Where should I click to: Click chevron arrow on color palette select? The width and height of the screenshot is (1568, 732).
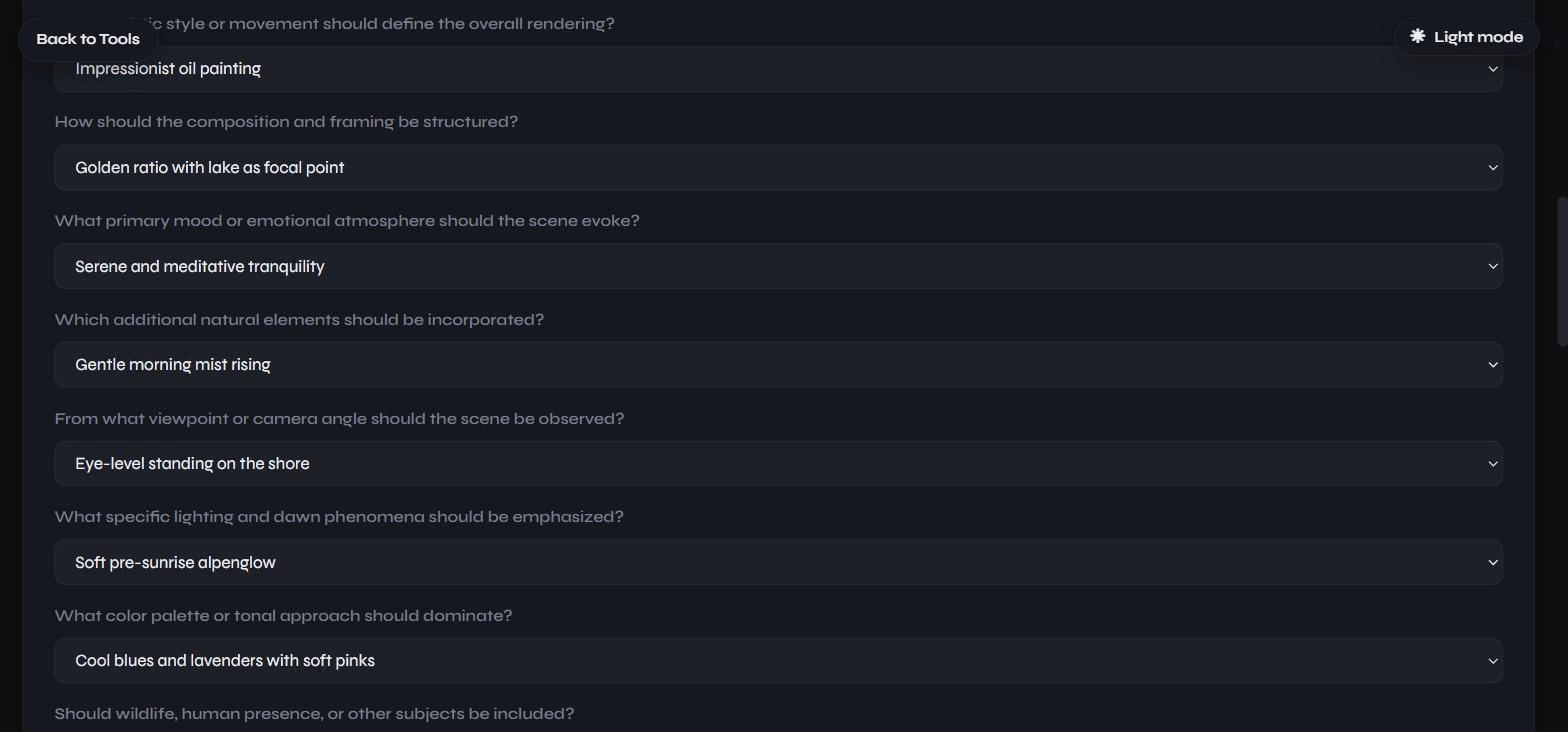pos(1492,661)
